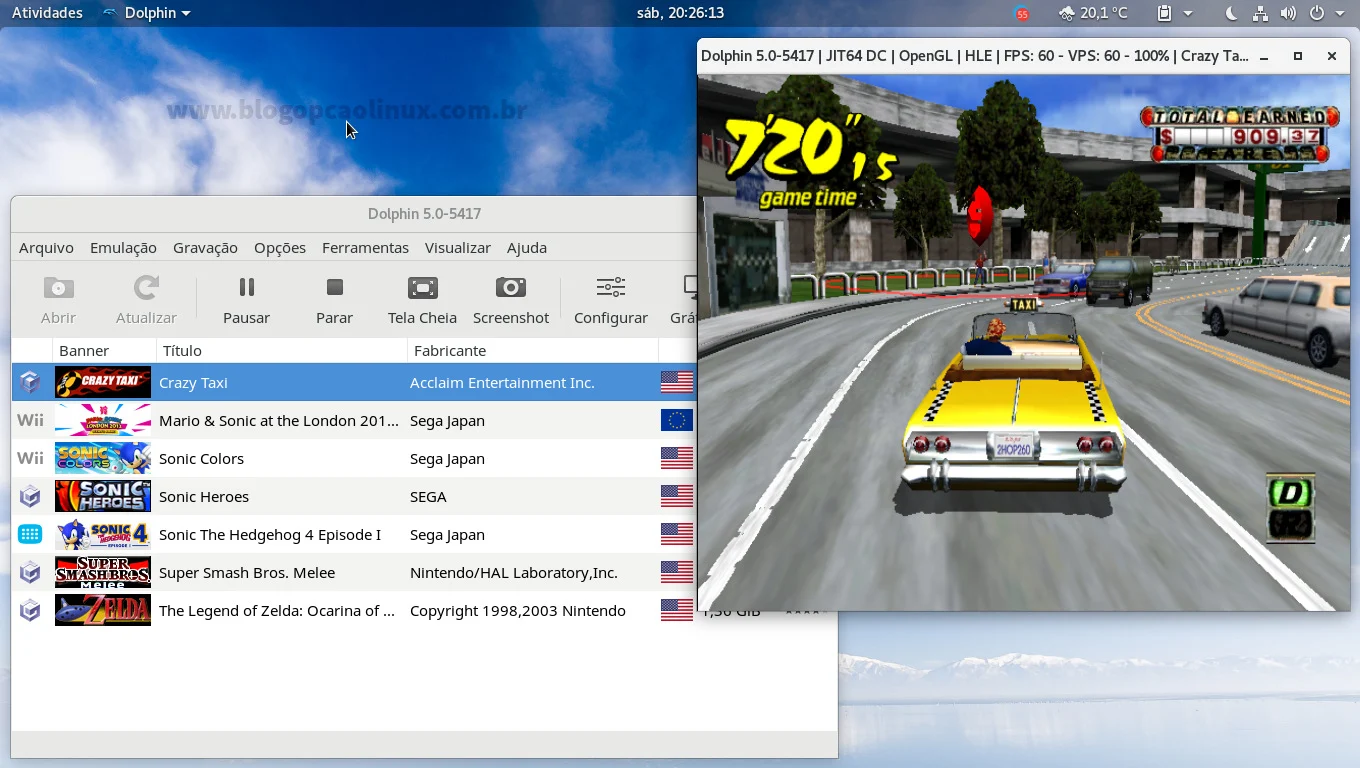Click the Mario & Sonic London banner thumbnail
The height and width of the screenshot is (768, 1360).
[x=103, y=420]
